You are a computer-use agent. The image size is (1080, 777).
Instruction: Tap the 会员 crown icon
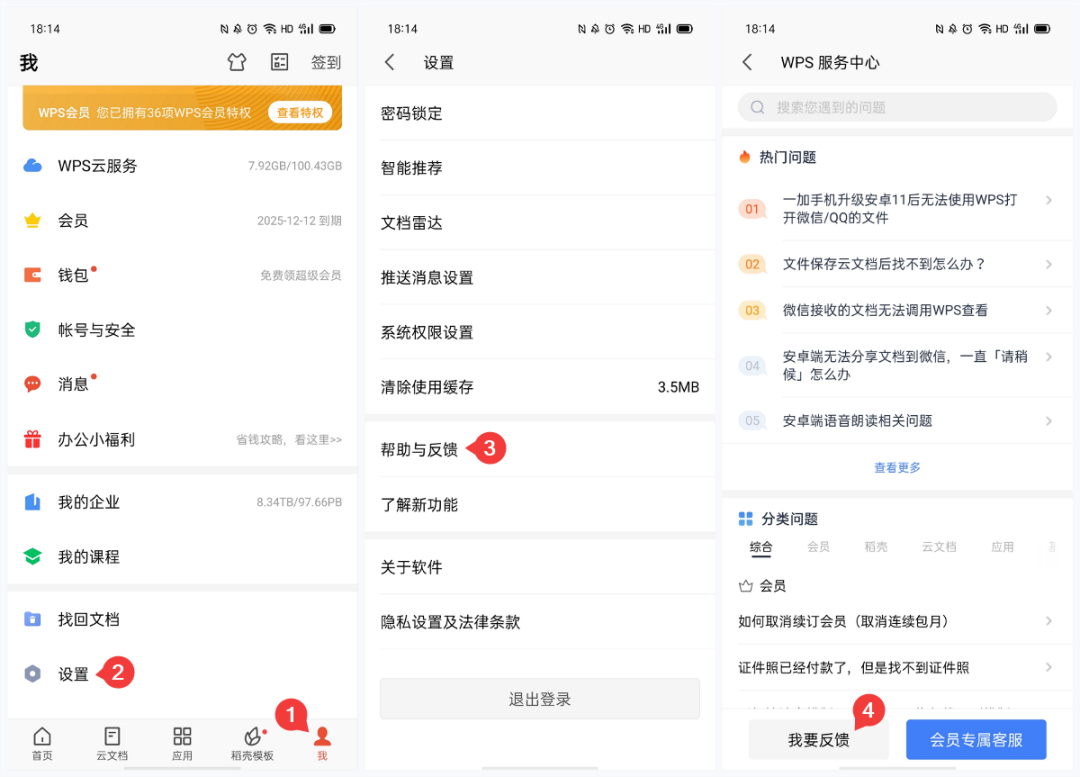(x=32, y=220)
